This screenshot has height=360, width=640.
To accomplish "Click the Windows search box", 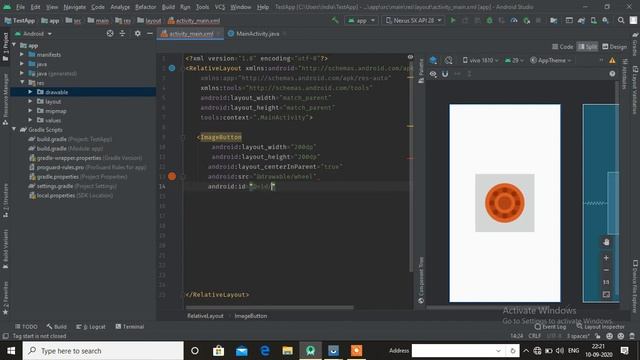I will [x=103, y=351].
